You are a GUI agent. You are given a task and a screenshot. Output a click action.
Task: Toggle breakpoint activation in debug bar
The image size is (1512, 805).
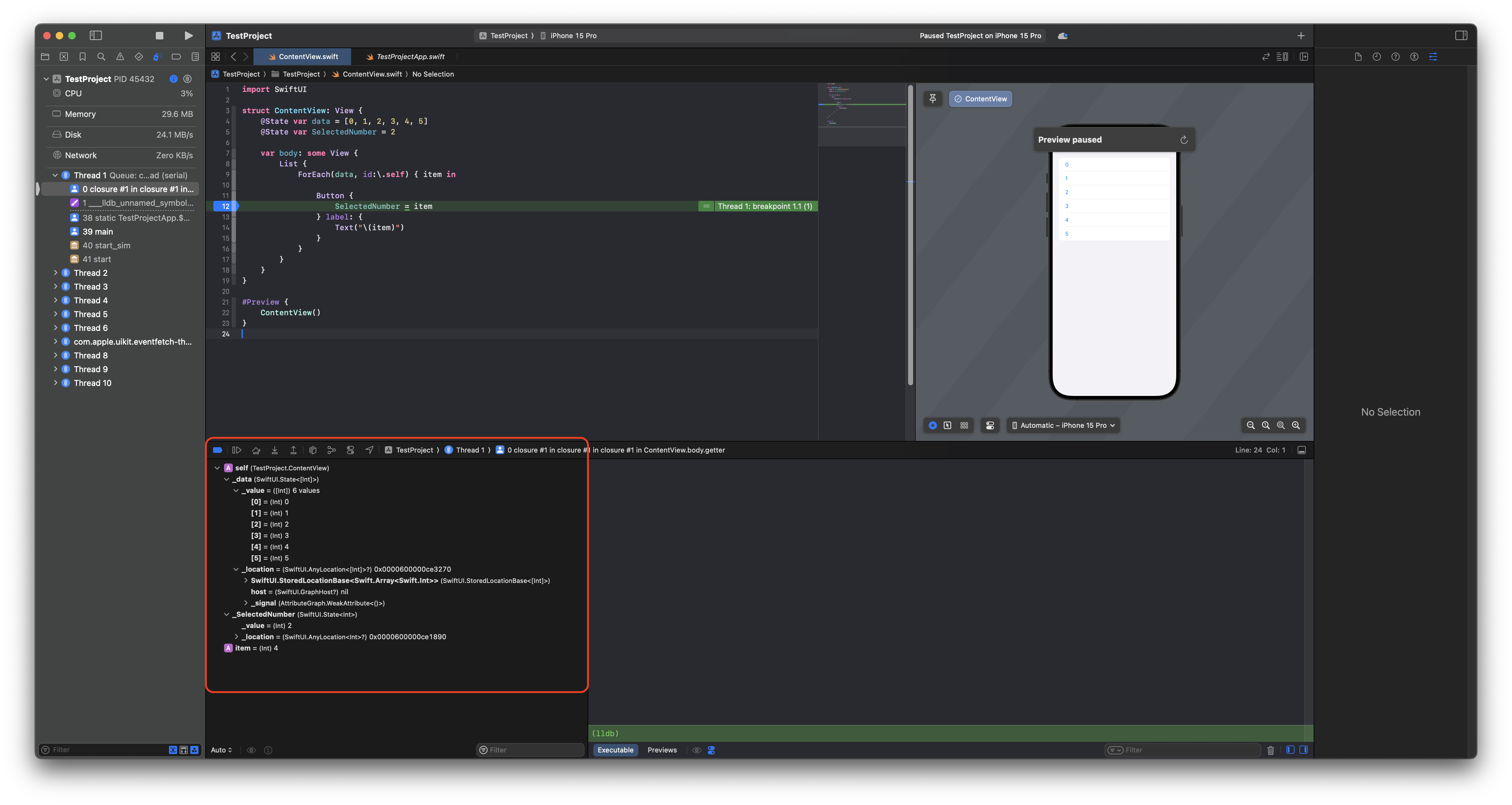pos(217,450)
